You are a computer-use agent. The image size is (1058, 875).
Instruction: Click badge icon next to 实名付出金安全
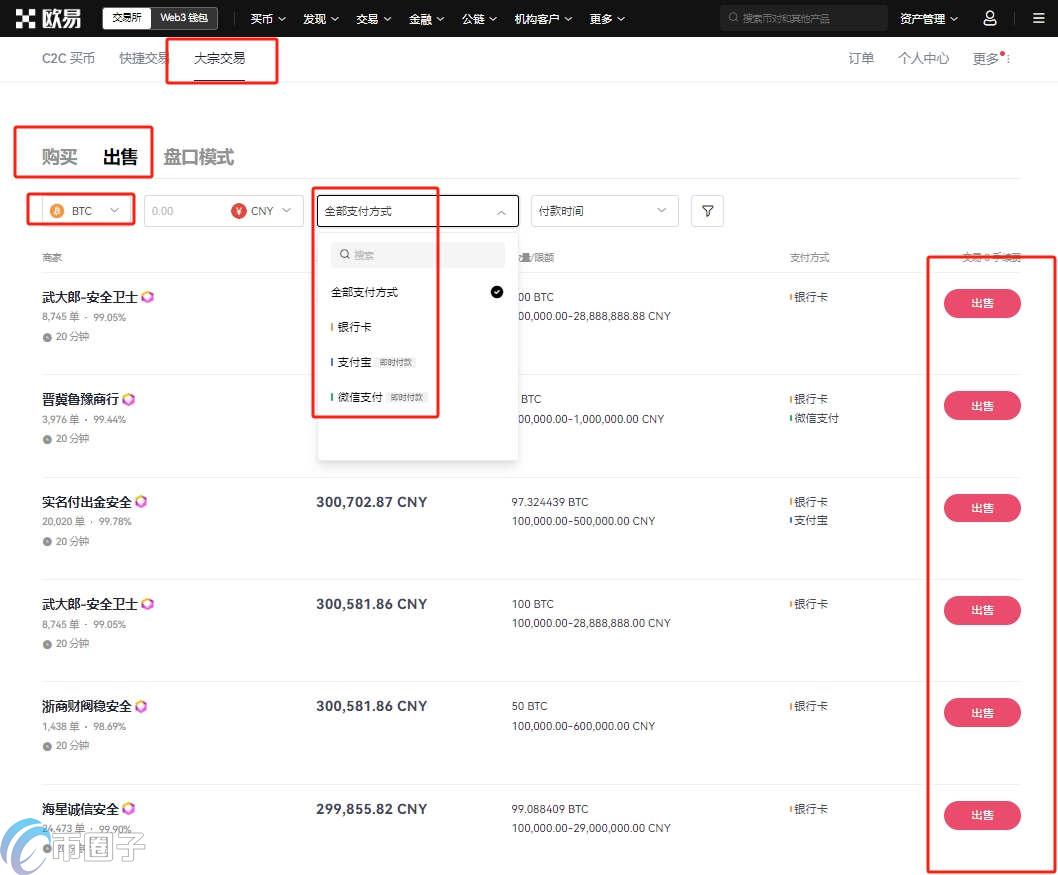[141, 502]
